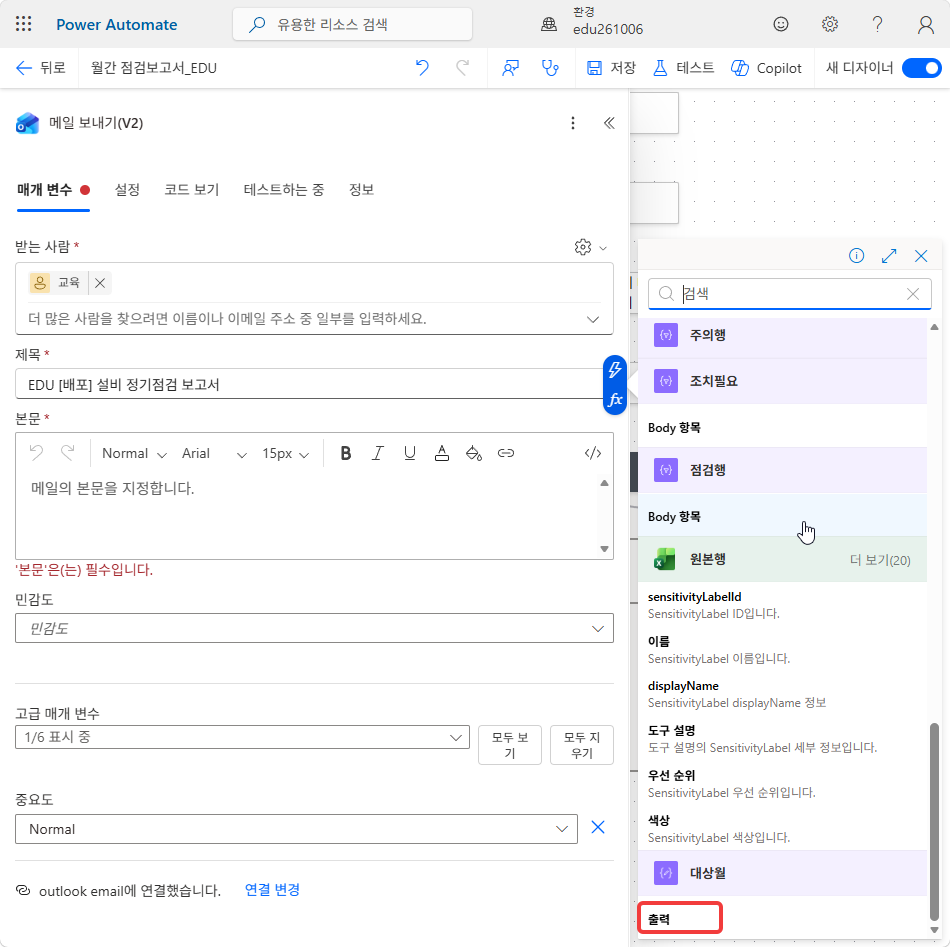The image size is (950, 947).
Task: Open the Normal paragraph style dropdown
Action: 134,454
